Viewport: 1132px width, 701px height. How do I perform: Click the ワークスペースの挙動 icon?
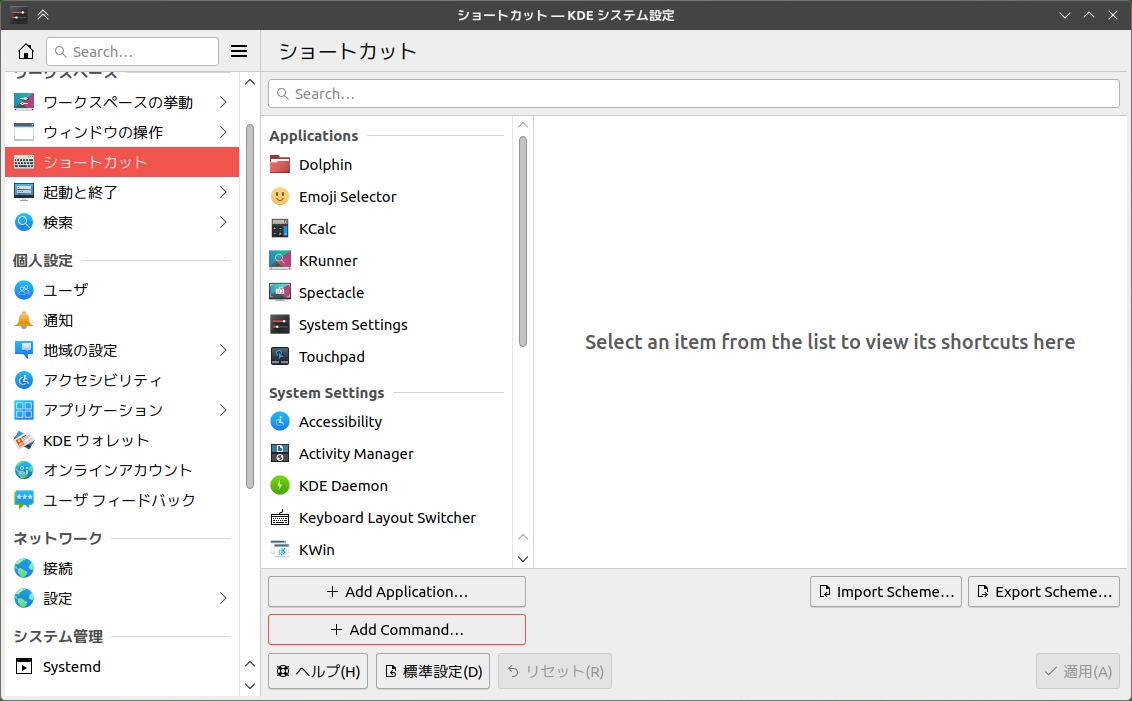tap(24, 102)
